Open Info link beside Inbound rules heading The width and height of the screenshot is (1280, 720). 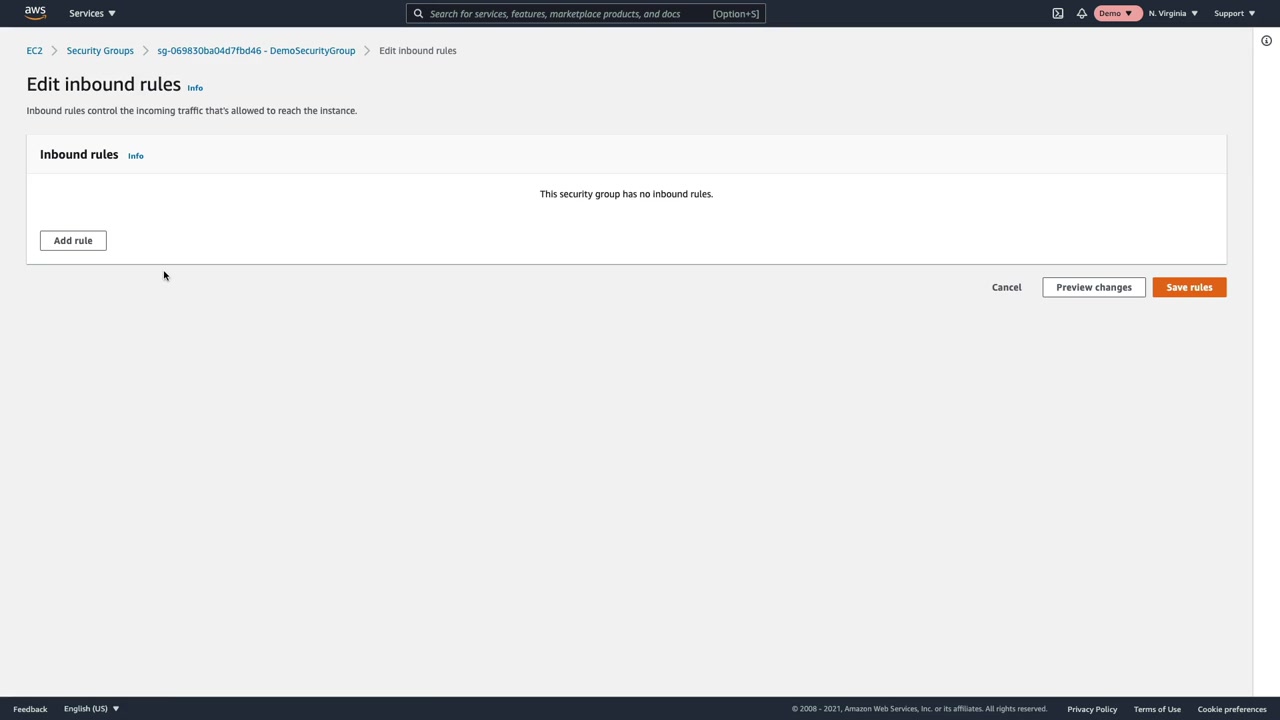tap(136, 156)
